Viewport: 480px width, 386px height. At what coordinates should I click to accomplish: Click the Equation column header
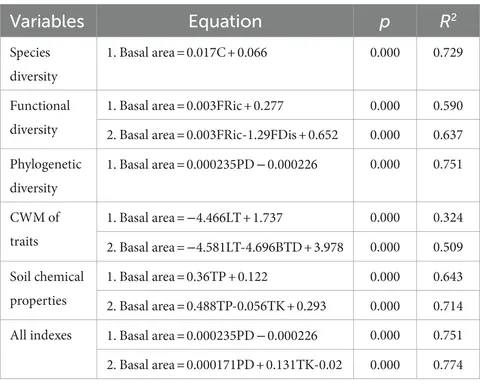point(225,21)
